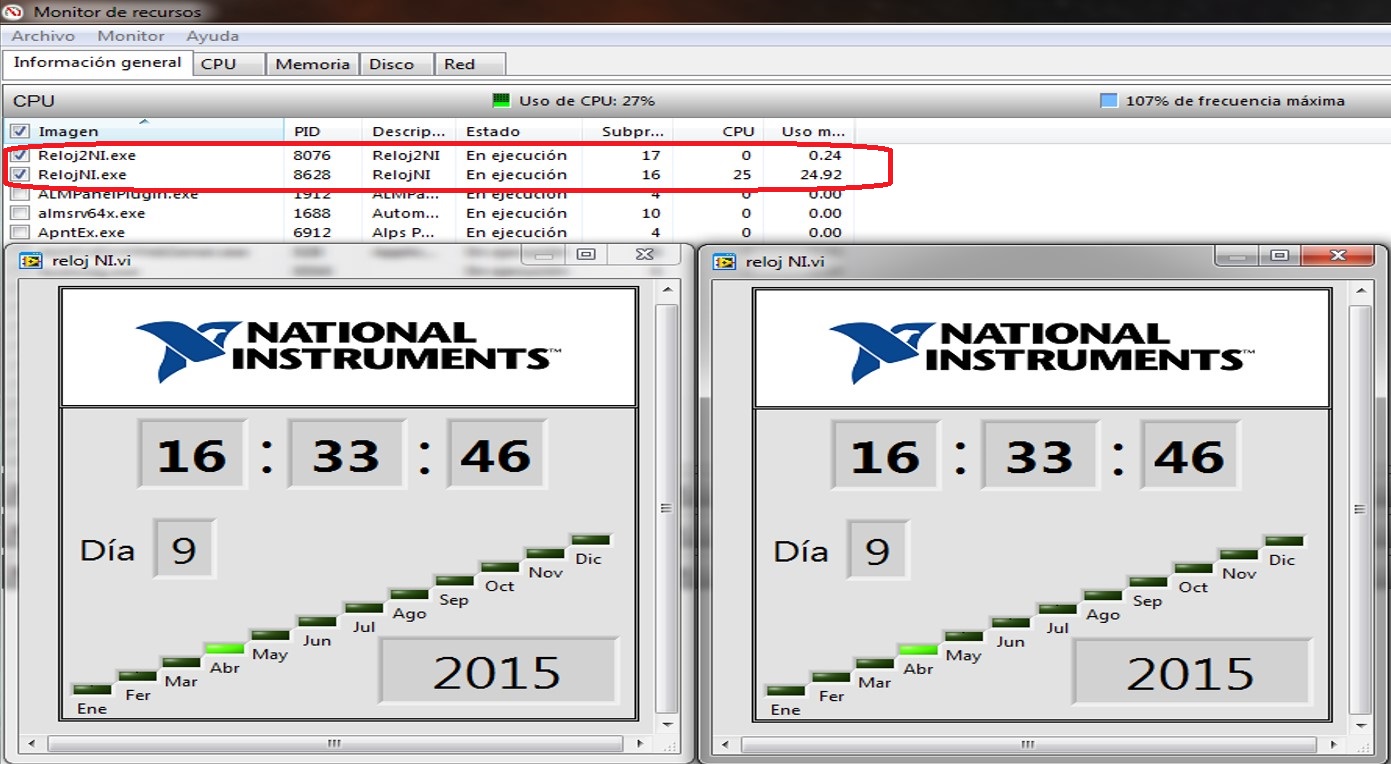Maximize the right reloj NI.vi window
This screenshot has height=764, width=1391.
point(1279,256)
